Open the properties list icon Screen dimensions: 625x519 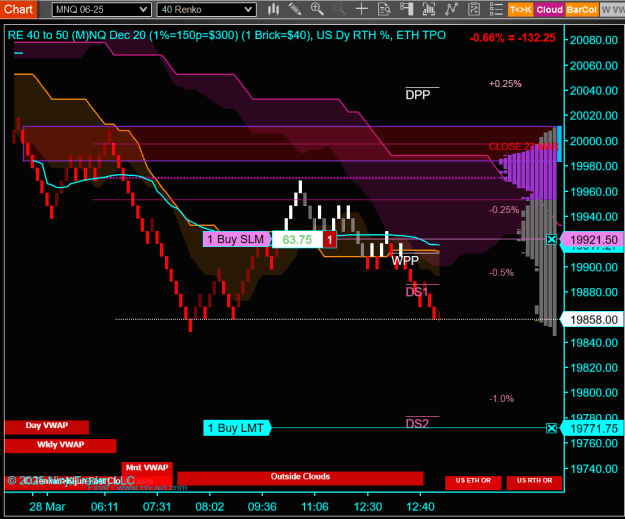click(x=496, y=9)
